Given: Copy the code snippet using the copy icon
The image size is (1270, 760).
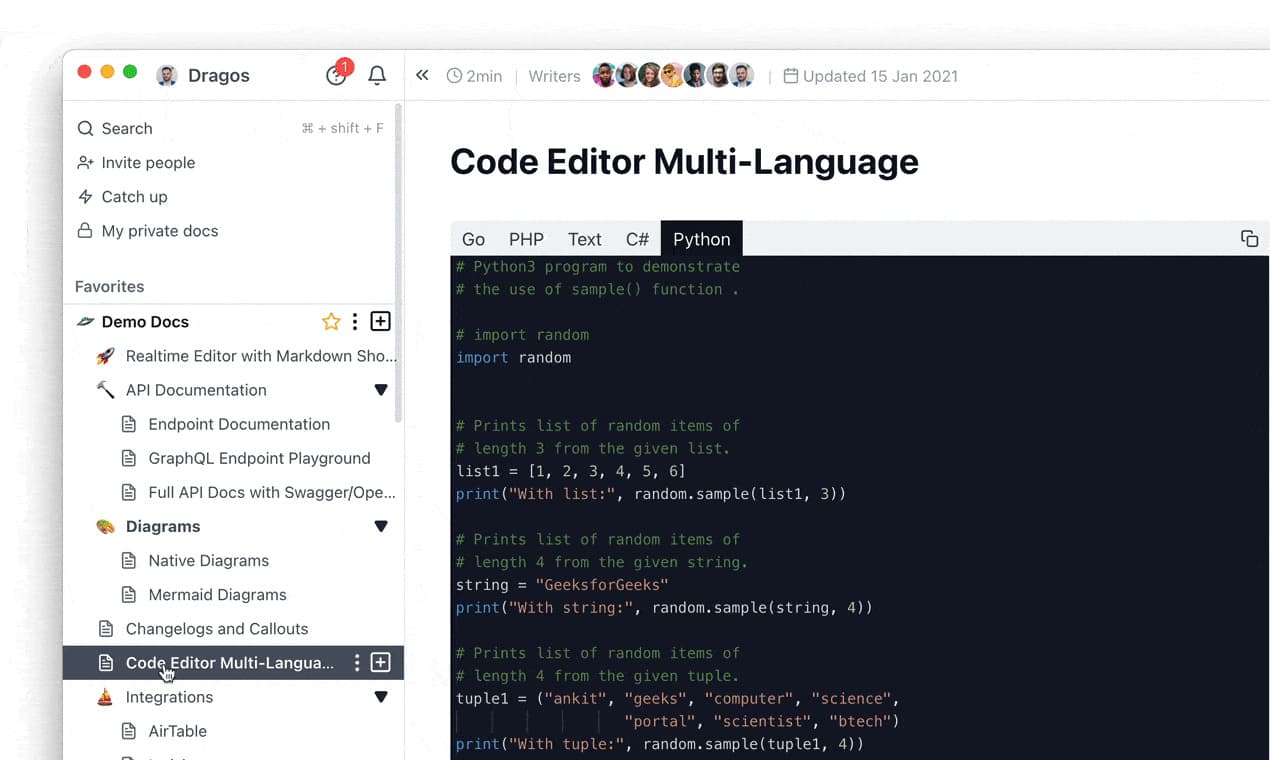Looking at the screenshot, I should 1249,238.
